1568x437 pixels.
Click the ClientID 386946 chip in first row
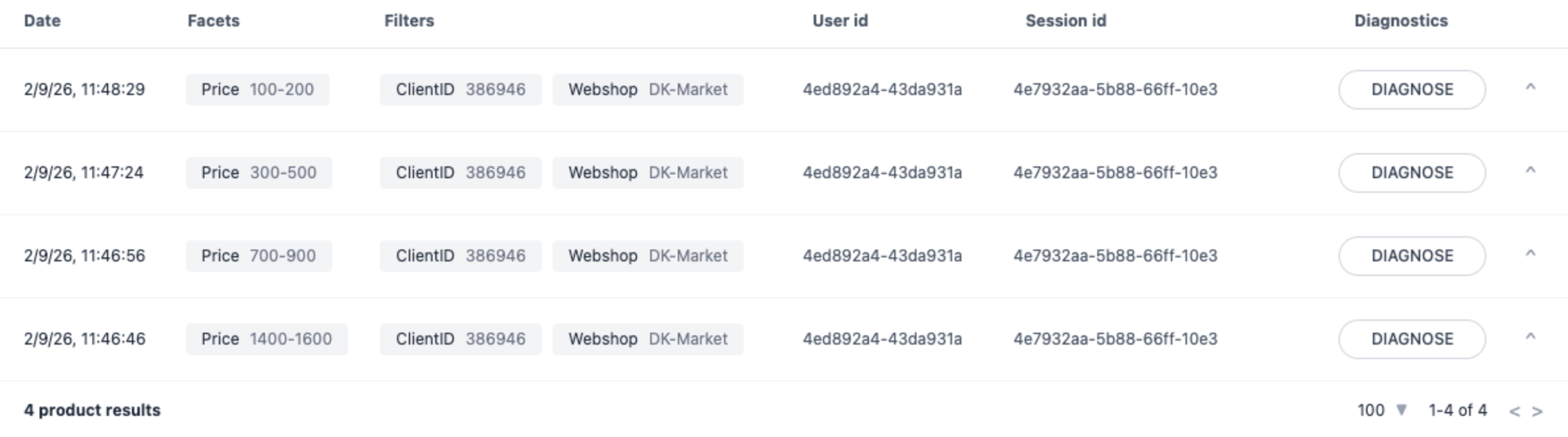[x=460, y=90]
